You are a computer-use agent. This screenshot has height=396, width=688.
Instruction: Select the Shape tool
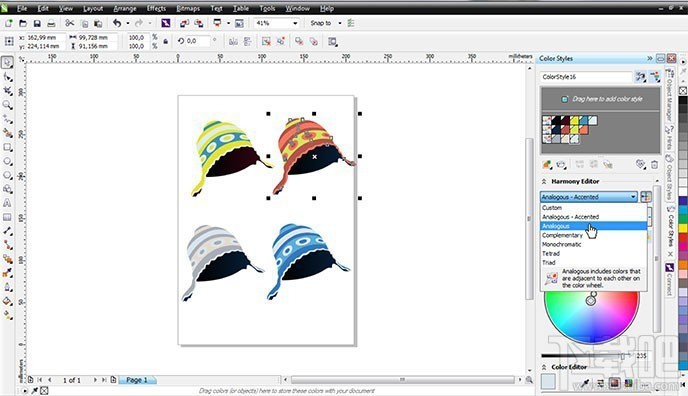pyautogui.click(x=7, y=77)
